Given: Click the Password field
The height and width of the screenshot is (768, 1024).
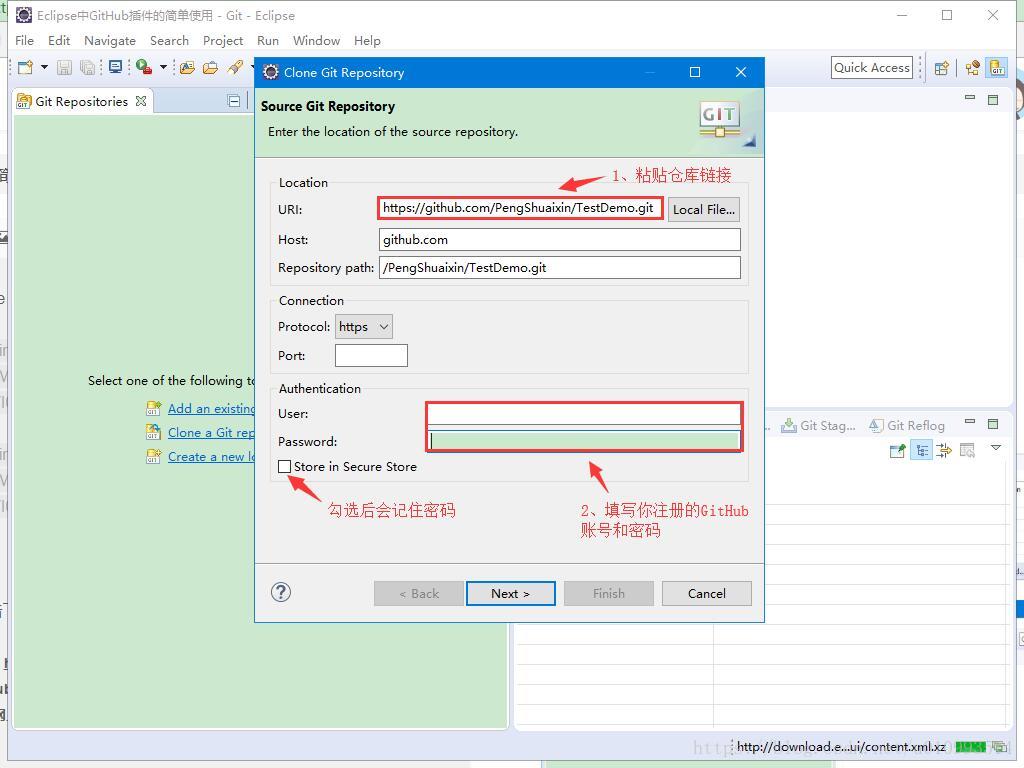Looking at the screenshot, I should pos(584,441).
